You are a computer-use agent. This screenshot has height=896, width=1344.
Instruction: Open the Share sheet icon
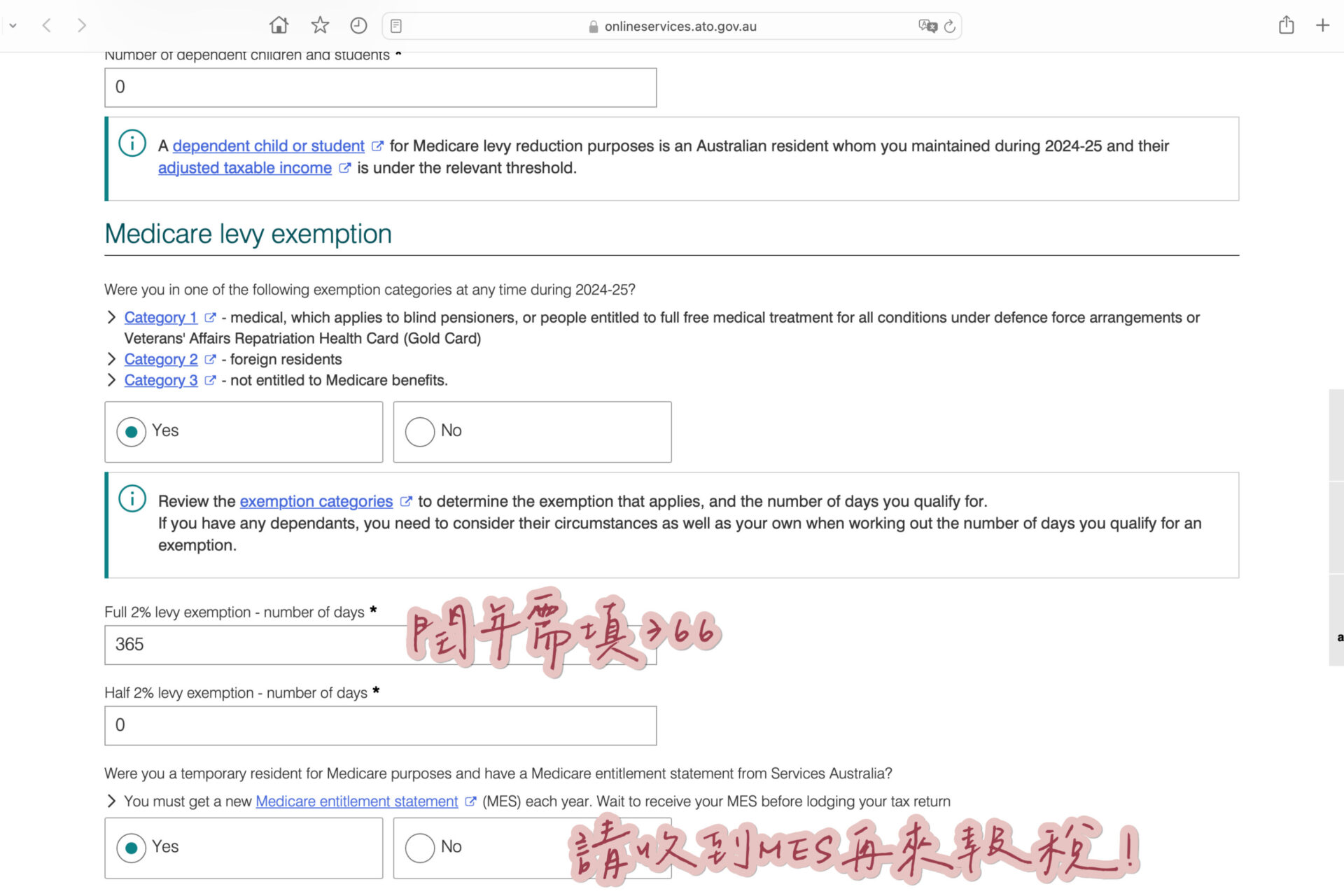pos(1286,26)
